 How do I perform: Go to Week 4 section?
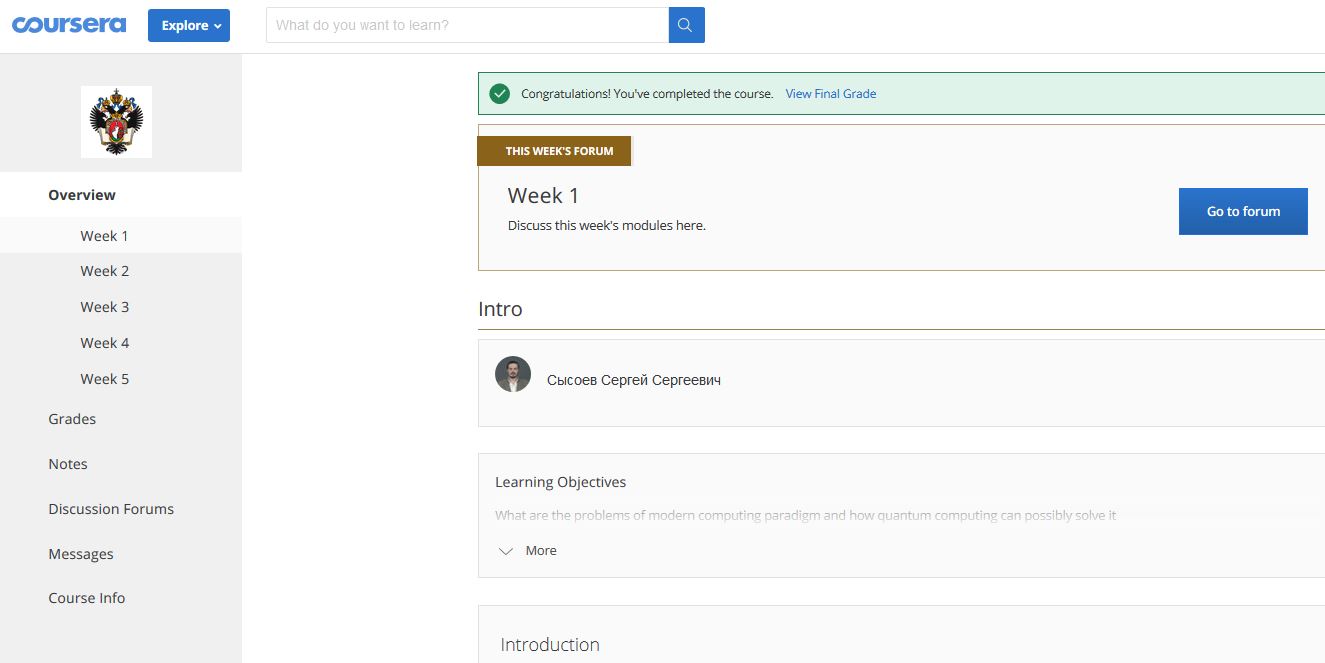point(105,343)
